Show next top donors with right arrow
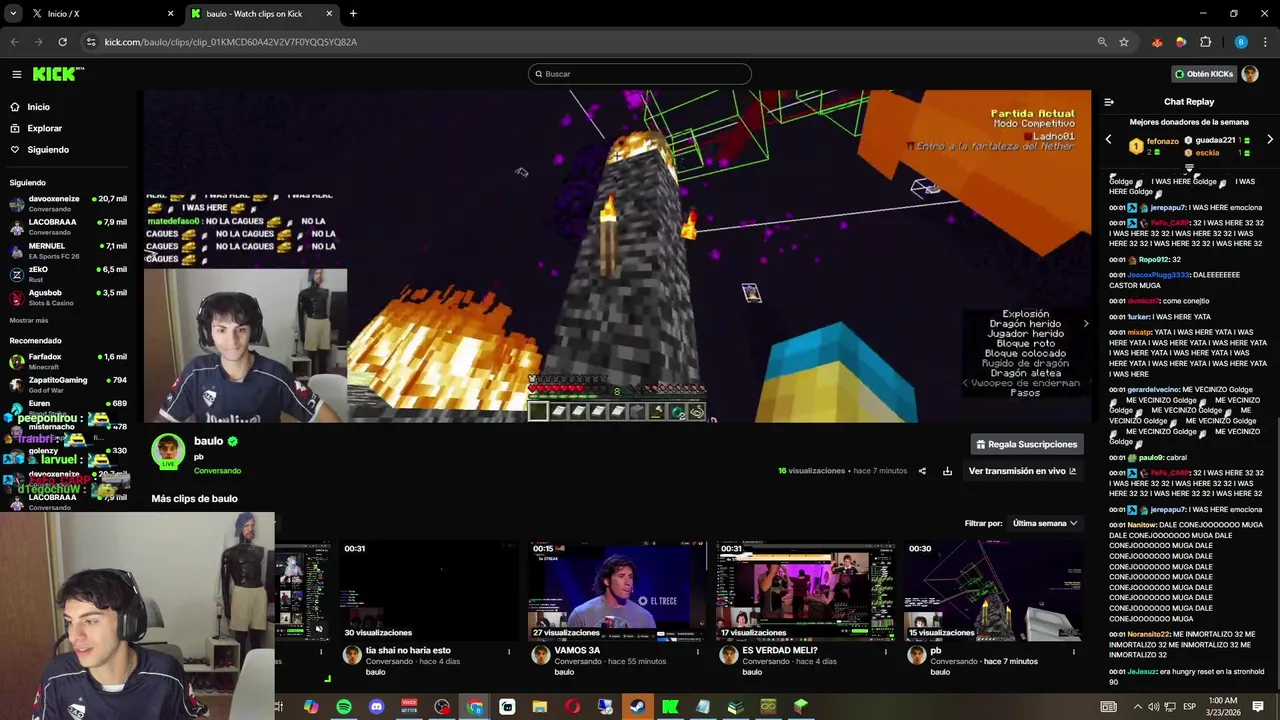 (x=1270, y=140)
